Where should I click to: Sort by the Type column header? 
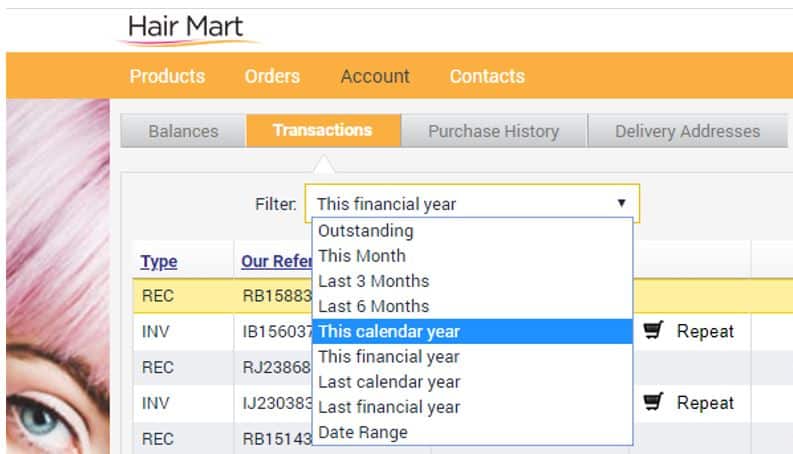pos(158,262)
